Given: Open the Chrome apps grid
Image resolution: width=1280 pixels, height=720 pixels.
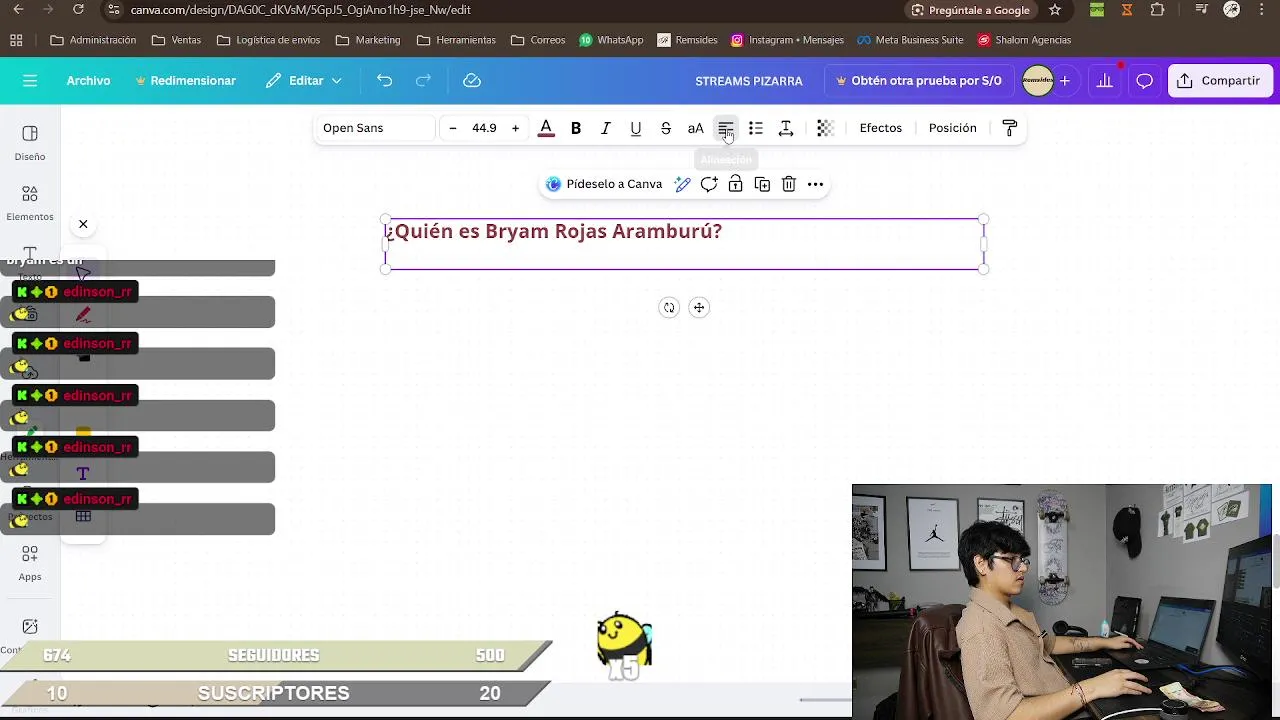Looking at the screenshot, I should pyautogui.click(x=16, y=40).
